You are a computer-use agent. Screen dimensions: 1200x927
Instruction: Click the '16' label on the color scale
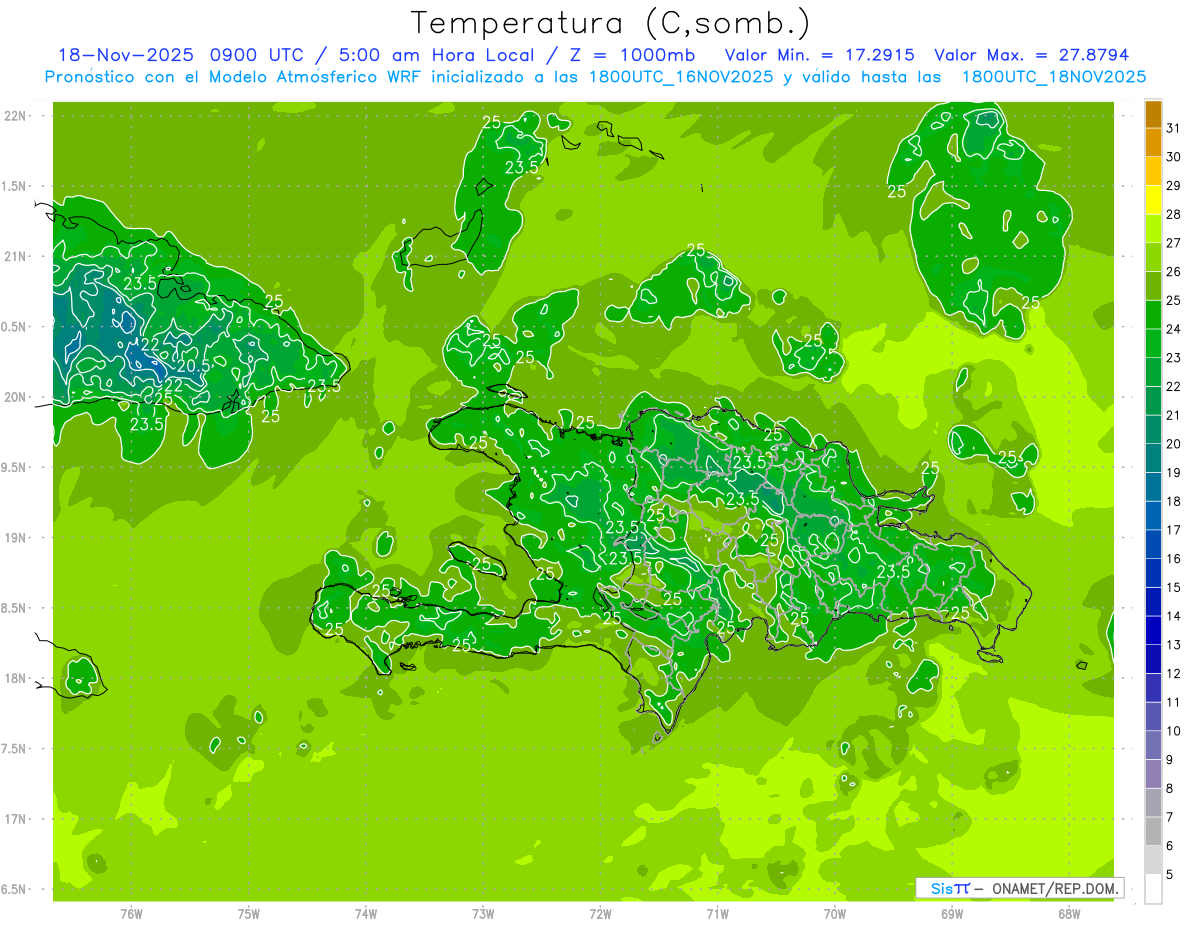[1174, 558]
